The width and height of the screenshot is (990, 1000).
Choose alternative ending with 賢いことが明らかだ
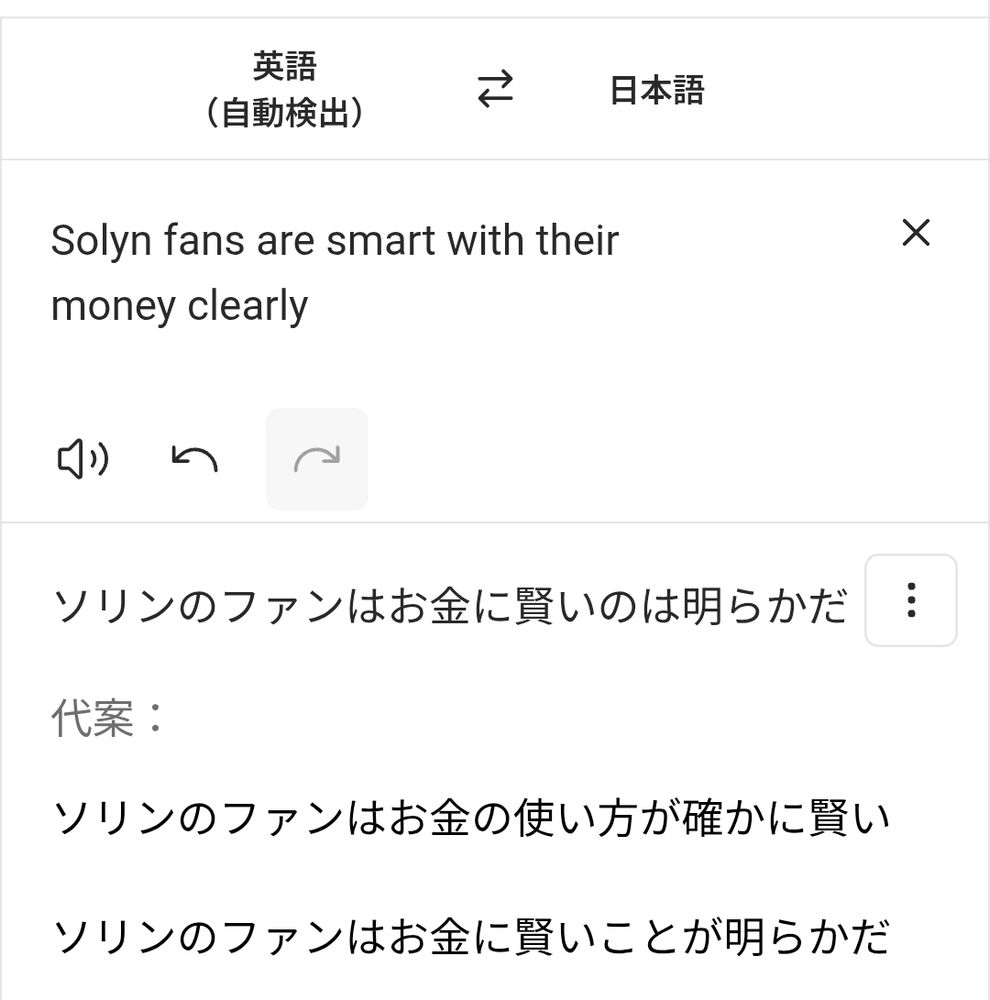click(x=470, y=937)
